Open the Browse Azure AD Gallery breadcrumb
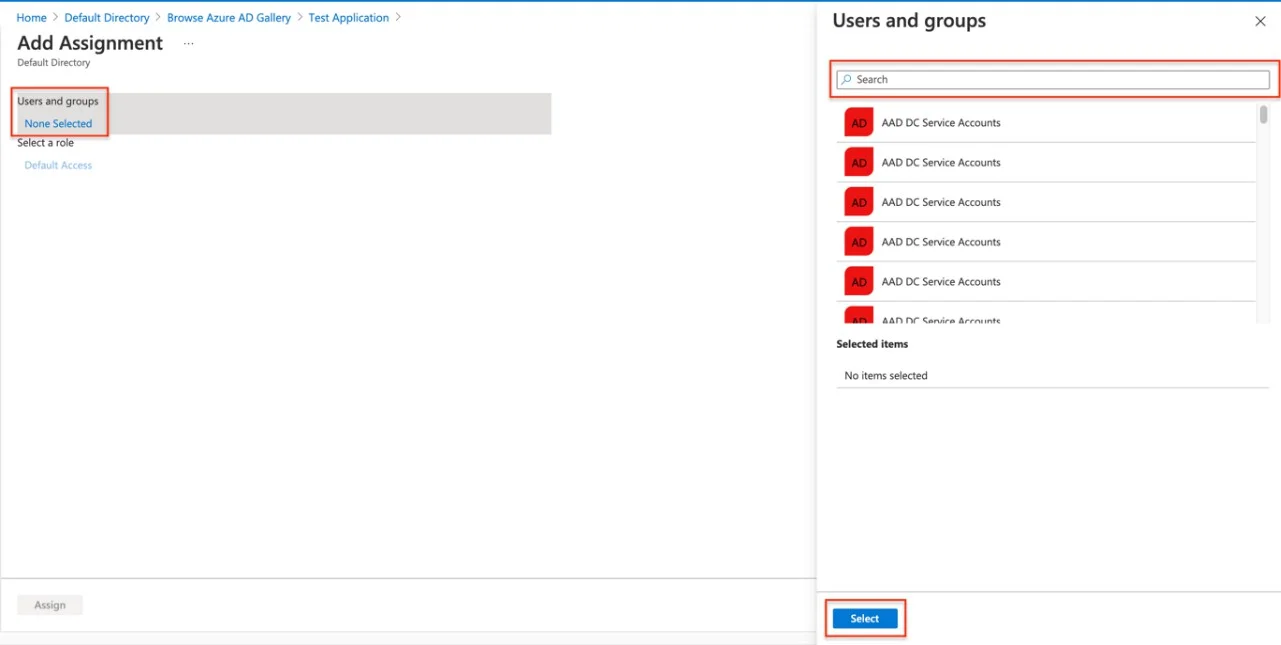Image resolution: width=1281 pixels, height=645 pixels. (x=229, y=18)
